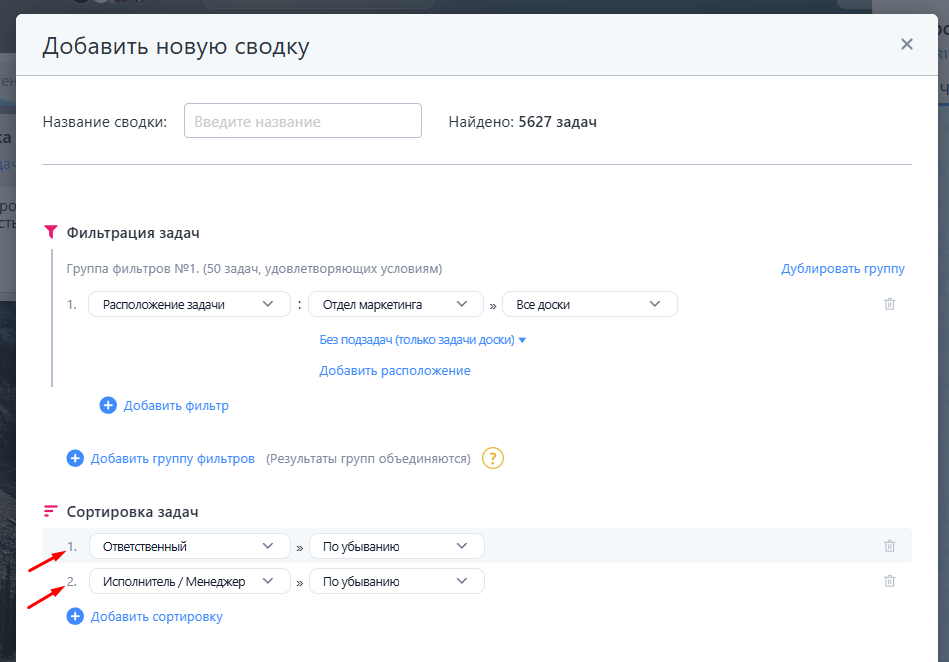Viewport: 949px width, 662px height.
Task: Delete the task location filter row
Action: click(889, 304)
